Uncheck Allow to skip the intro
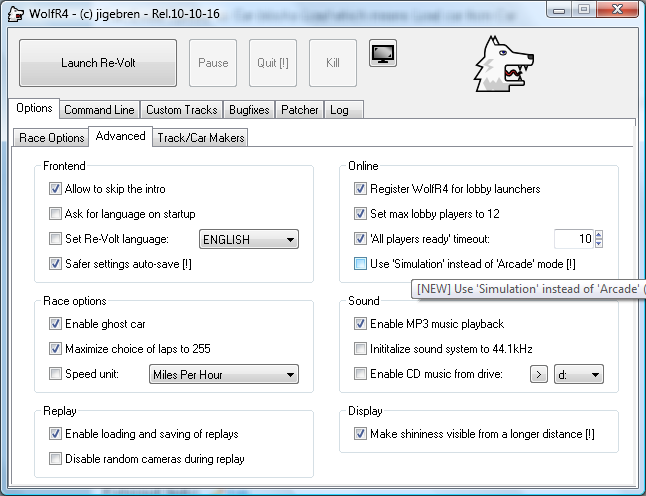The height and width of the screenshot is (496, 646). [55, 189]
